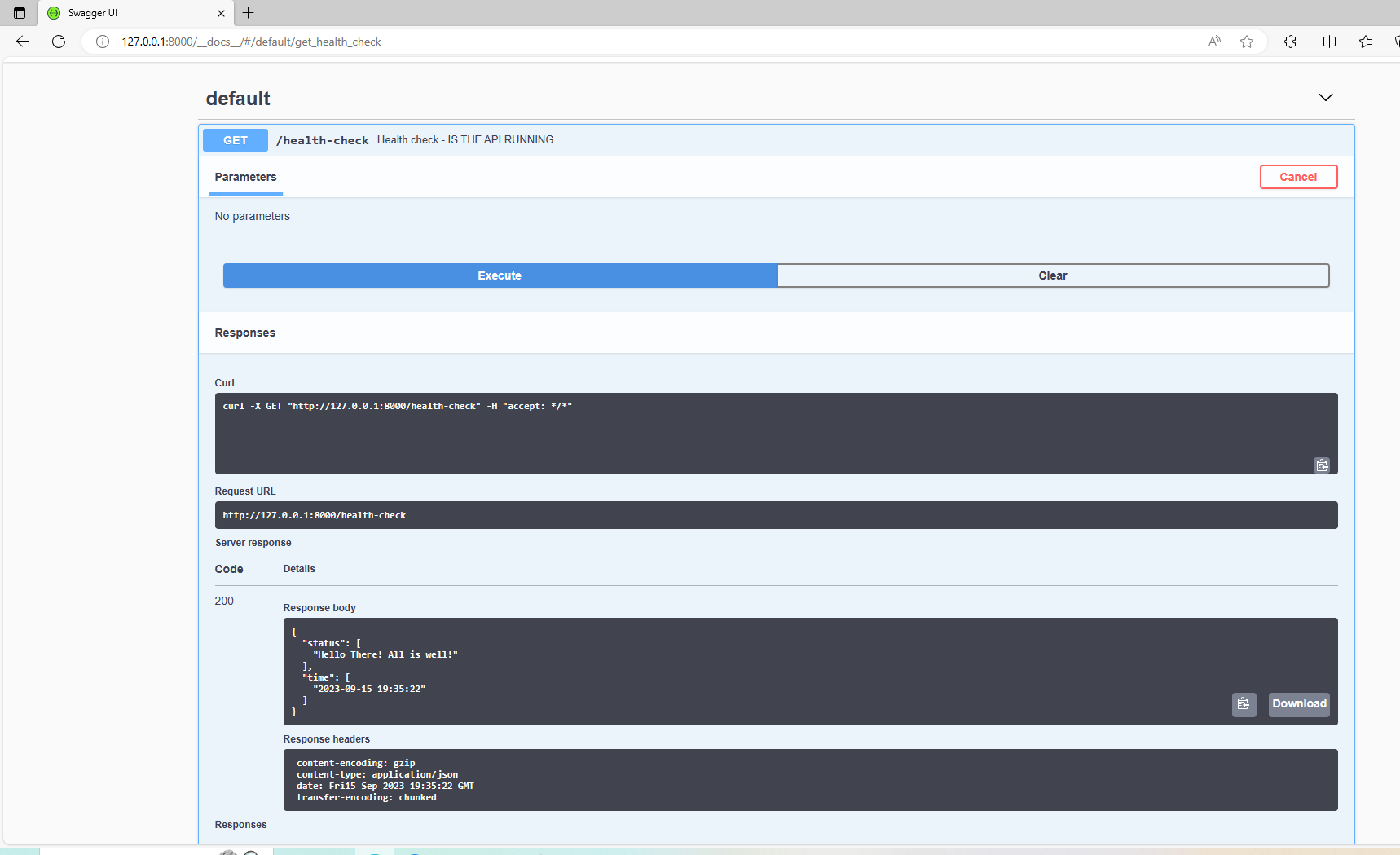This screenshot has height=855, width=1400.
Task: Open the tab actions menu
Action: pyautogui.click(x=20, y=13)
